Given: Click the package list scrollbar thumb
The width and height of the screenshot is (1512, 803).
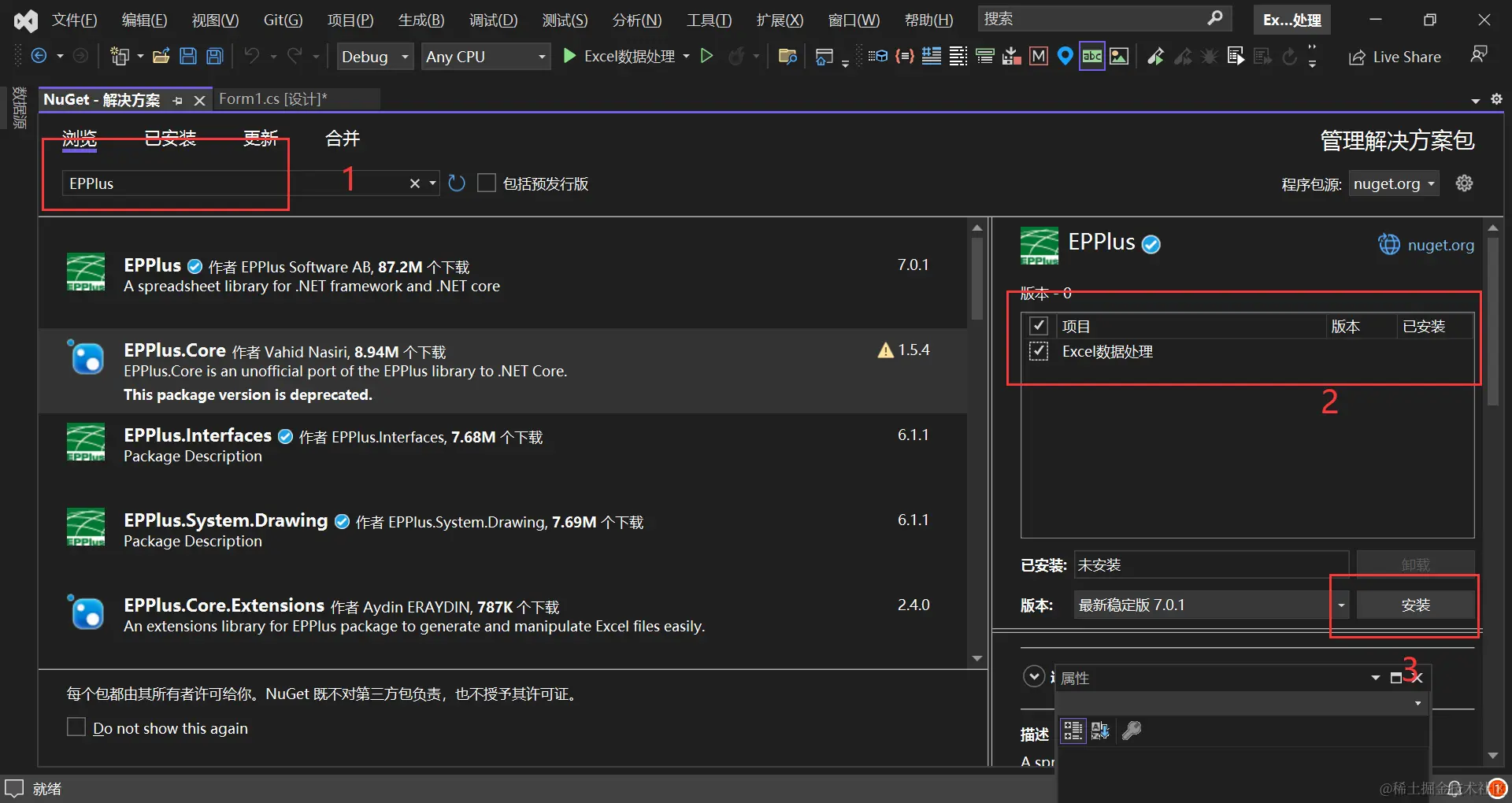Looking at the screenshot, I should coord(977,279).
